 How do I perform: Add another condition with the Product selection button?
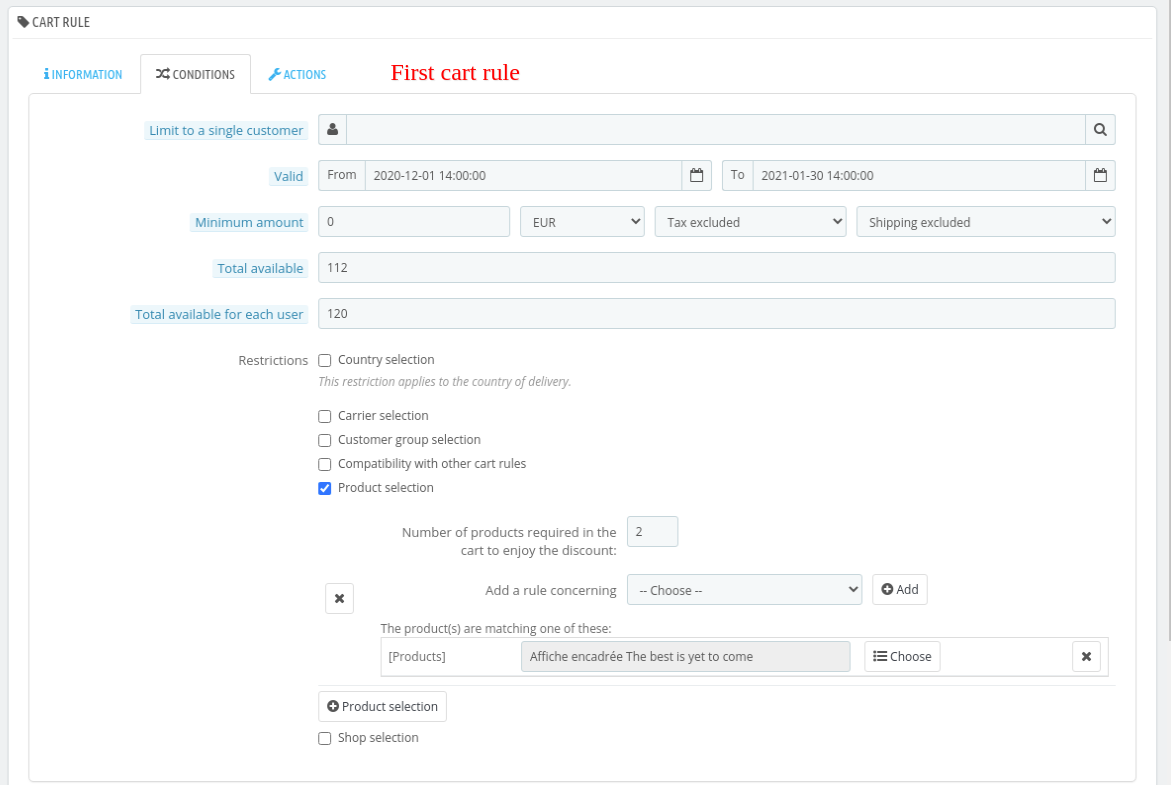tap(382, 706)
